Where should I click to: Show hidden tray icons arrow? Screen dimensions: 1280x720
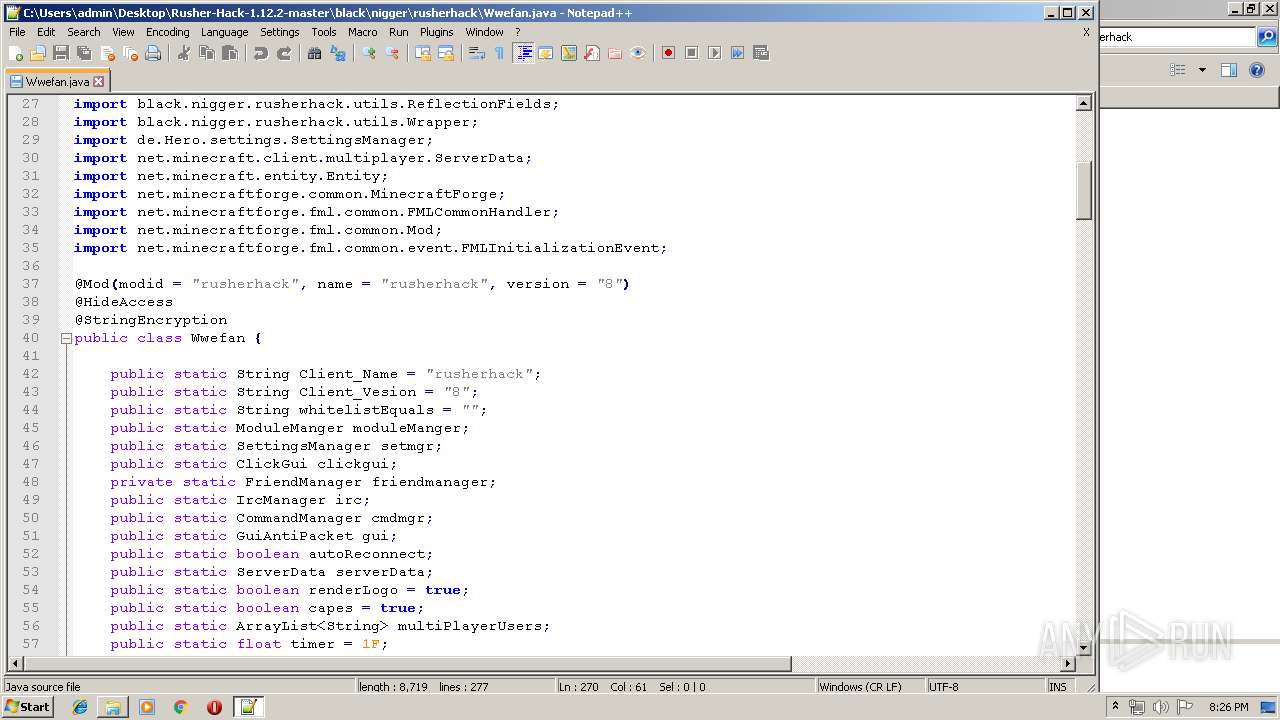point(1115,707)
